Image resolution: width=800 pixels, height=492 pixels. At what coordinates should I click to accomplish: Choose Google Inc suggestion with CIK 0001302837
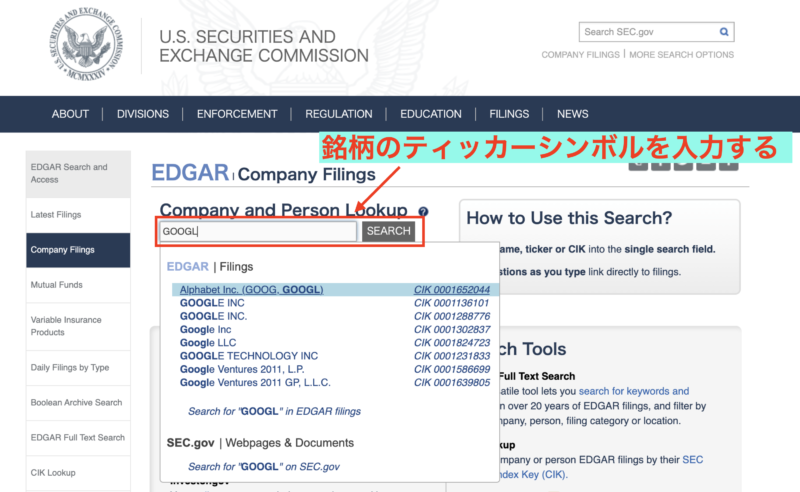(205, 329)
